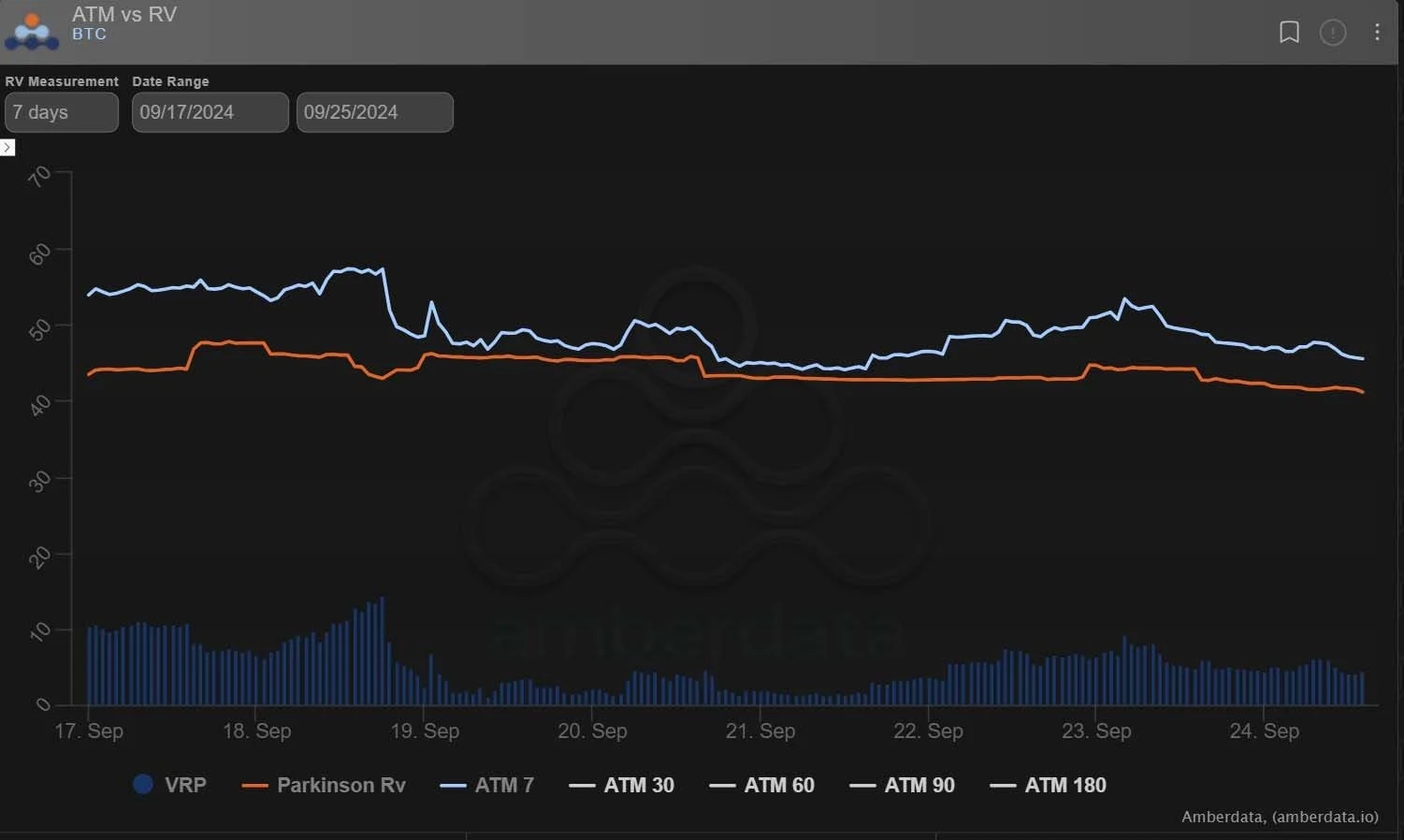Click the Amberdata logo icon

[x=32, y=30]
